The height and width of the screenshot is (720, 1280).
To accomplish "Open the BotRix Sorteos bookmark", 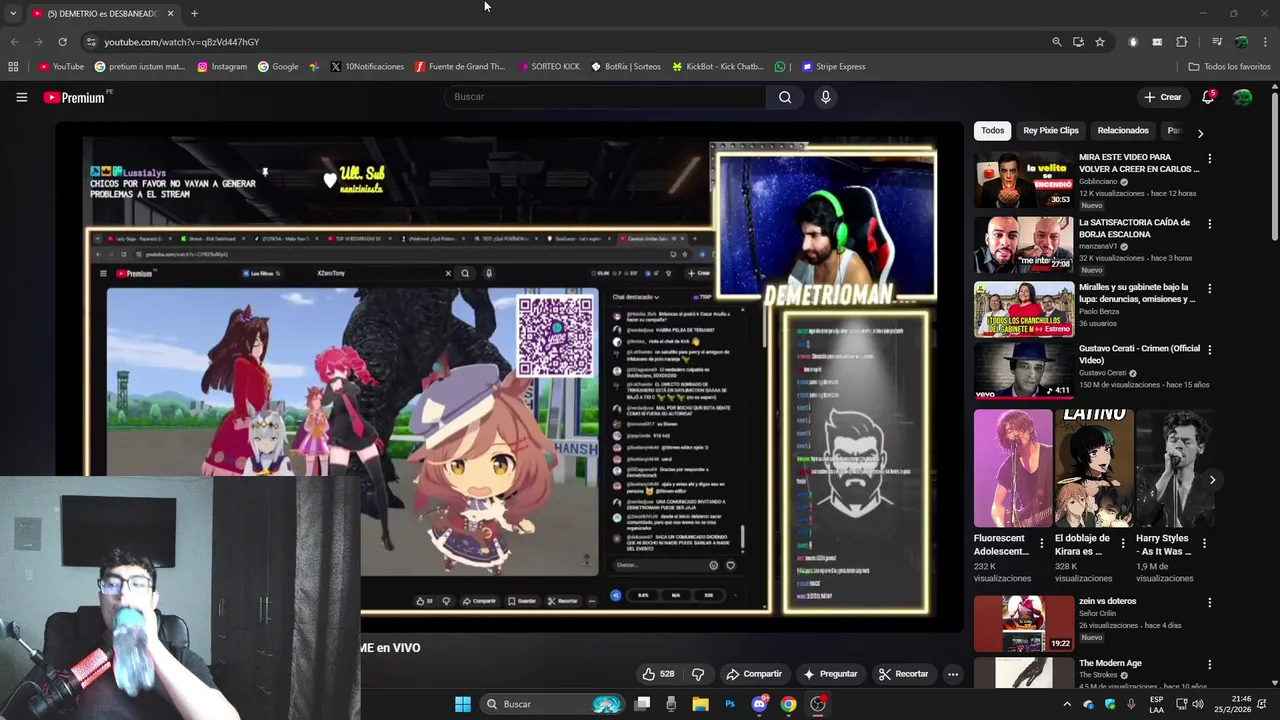I will (626, 67).
